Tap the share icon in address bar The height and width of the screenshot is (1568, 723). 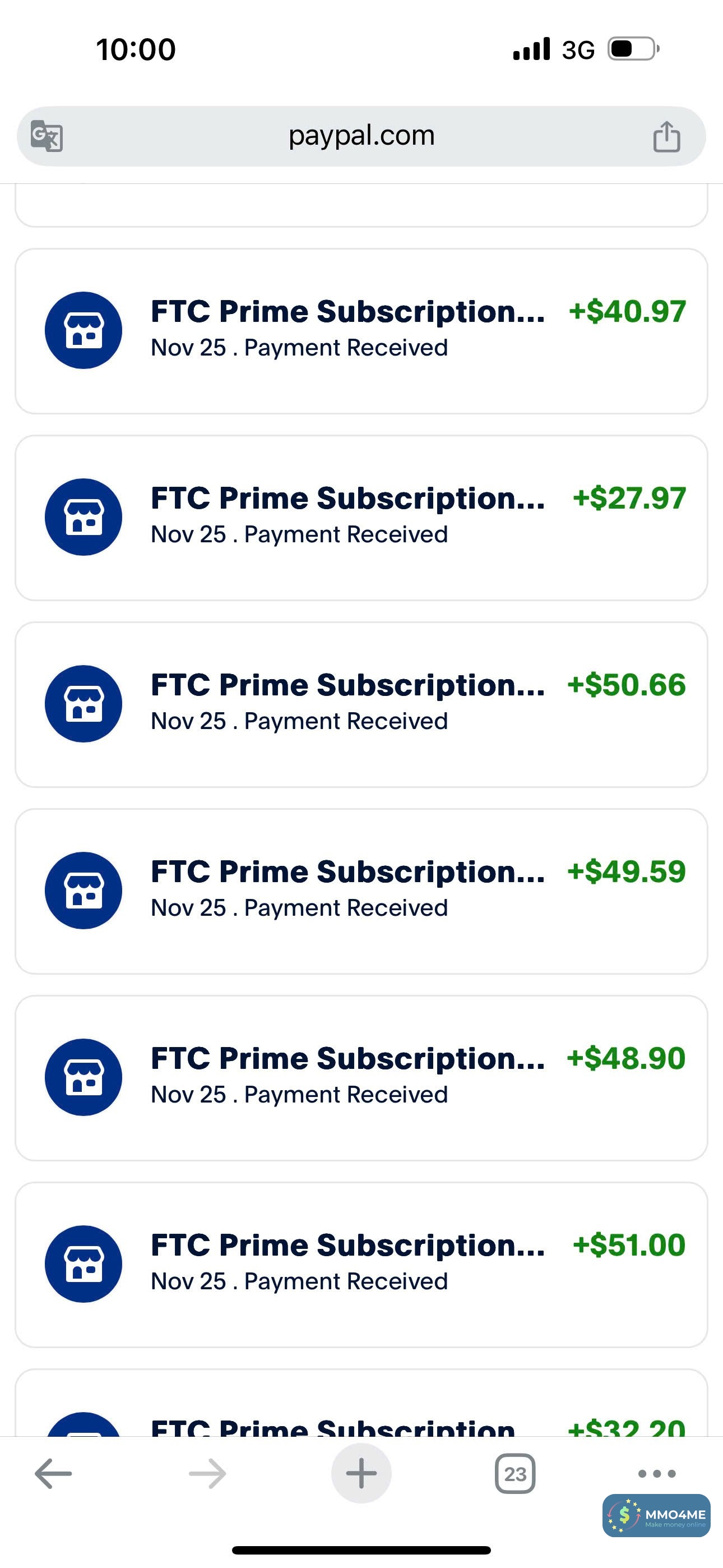[x=666, y=136]
